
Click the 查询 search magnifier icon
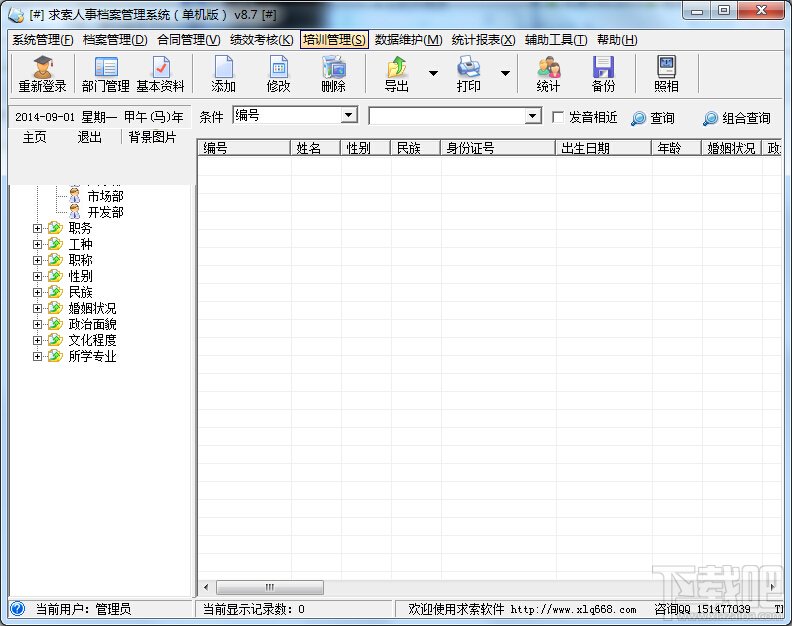tap(638, 118)
